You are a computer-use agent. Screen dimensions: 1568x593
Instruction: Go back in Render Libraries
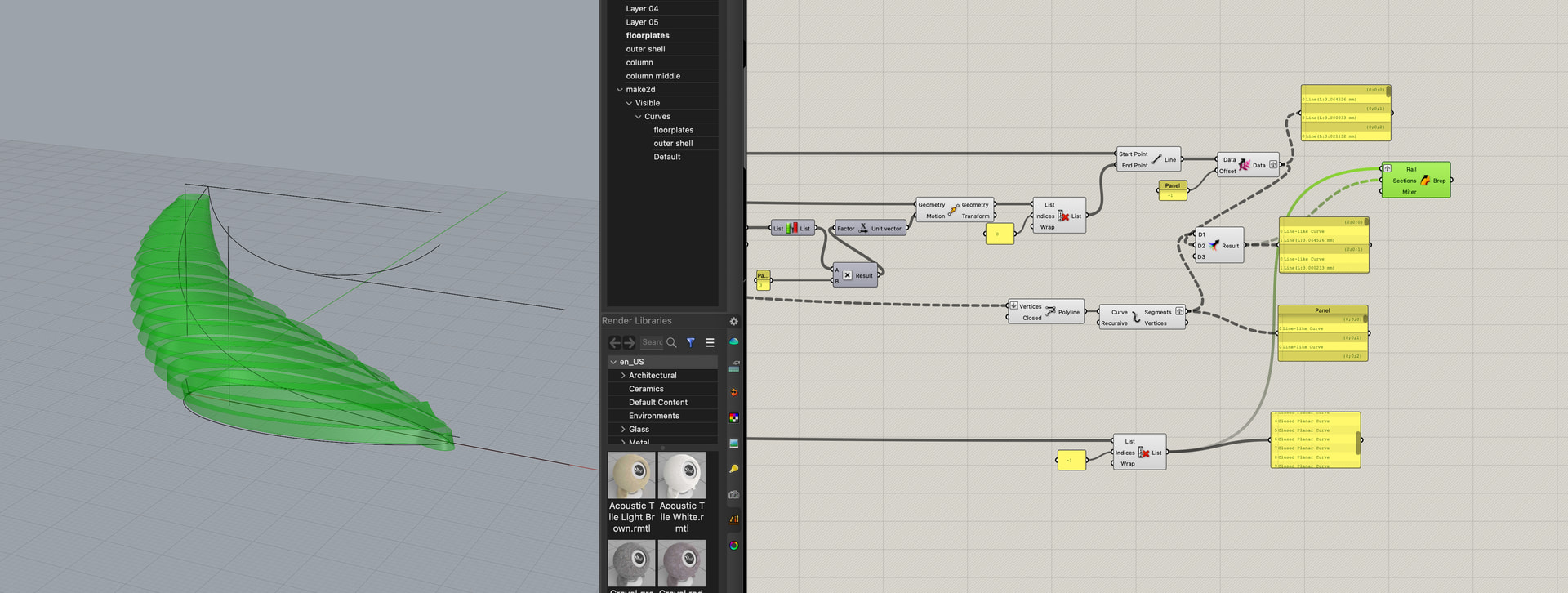615,343
